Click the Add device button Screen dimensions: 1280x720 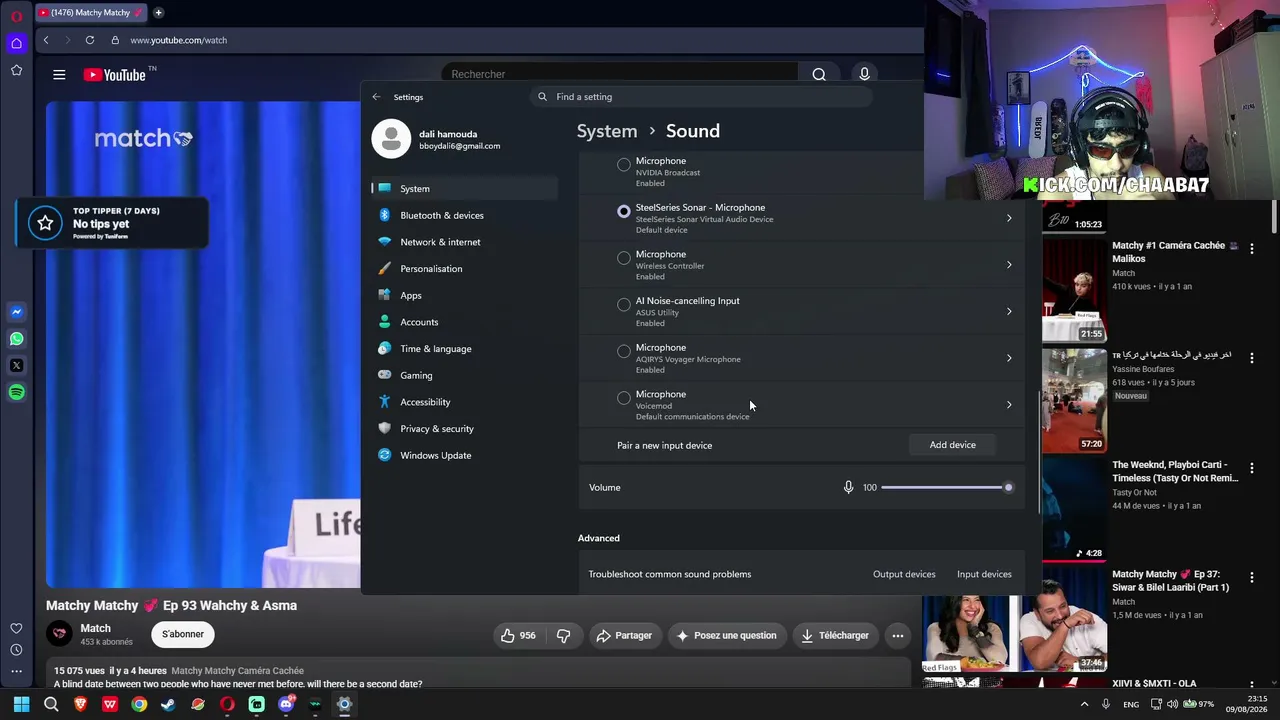click(x=952, y=445)
